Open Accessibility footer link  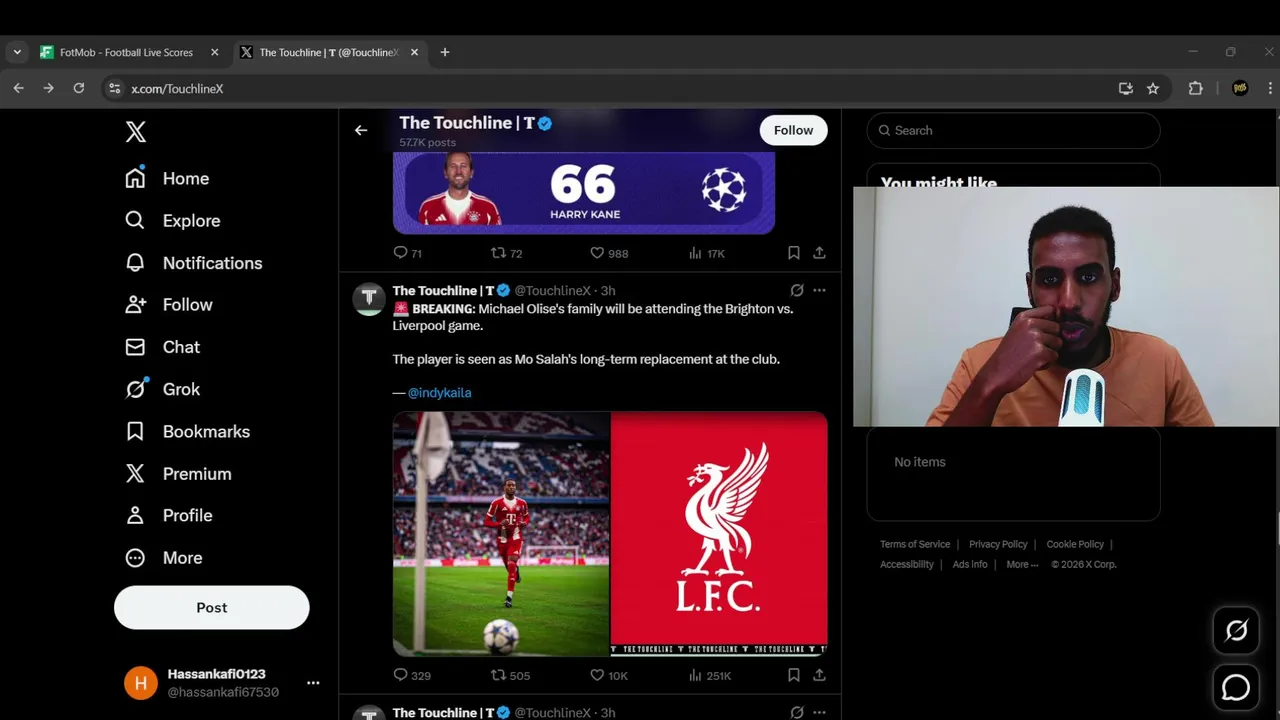907,564
